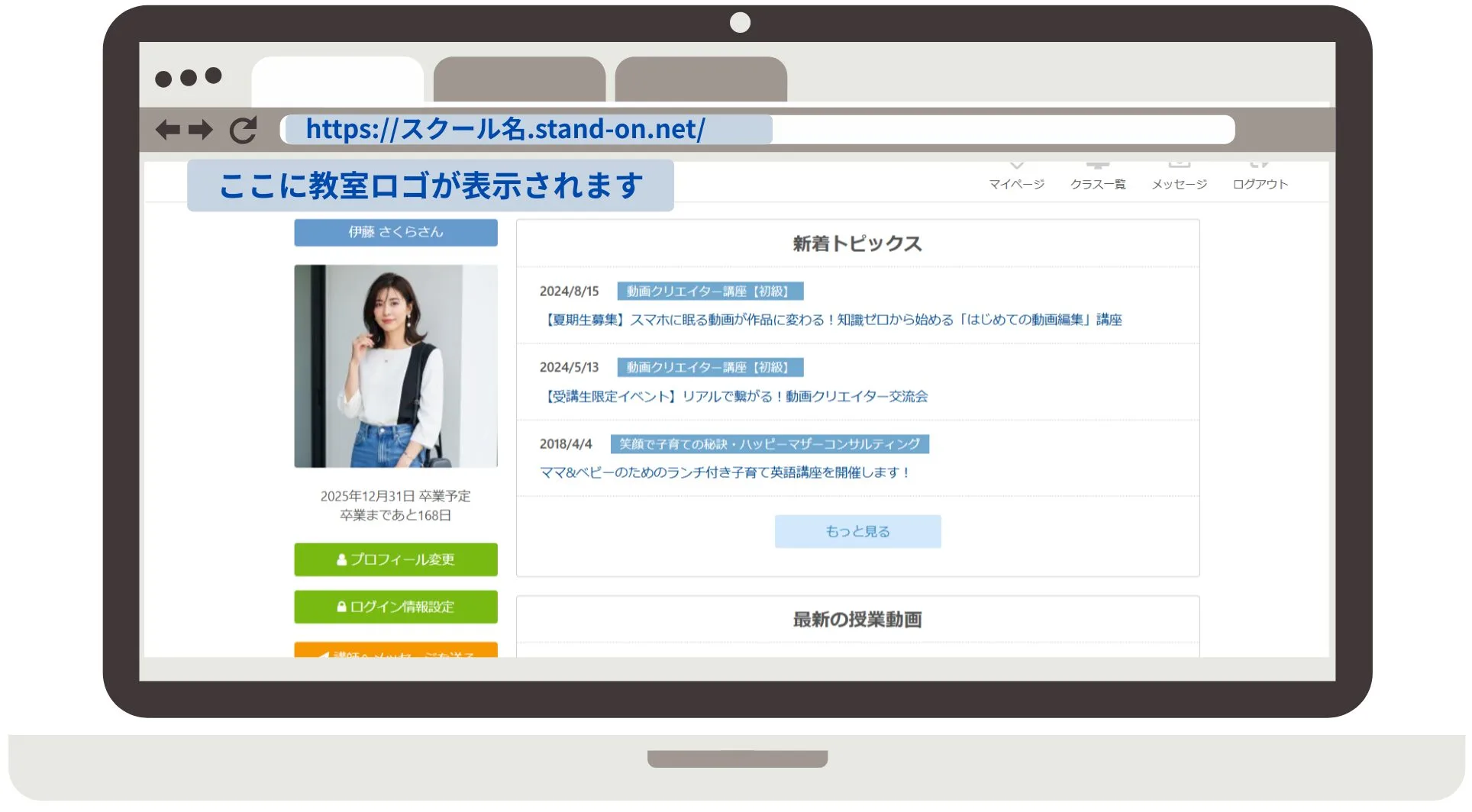Screen dimensions: 1472x812
Task: Open the 【受講生限定イベント】 topic link
Action: point(734,396)
